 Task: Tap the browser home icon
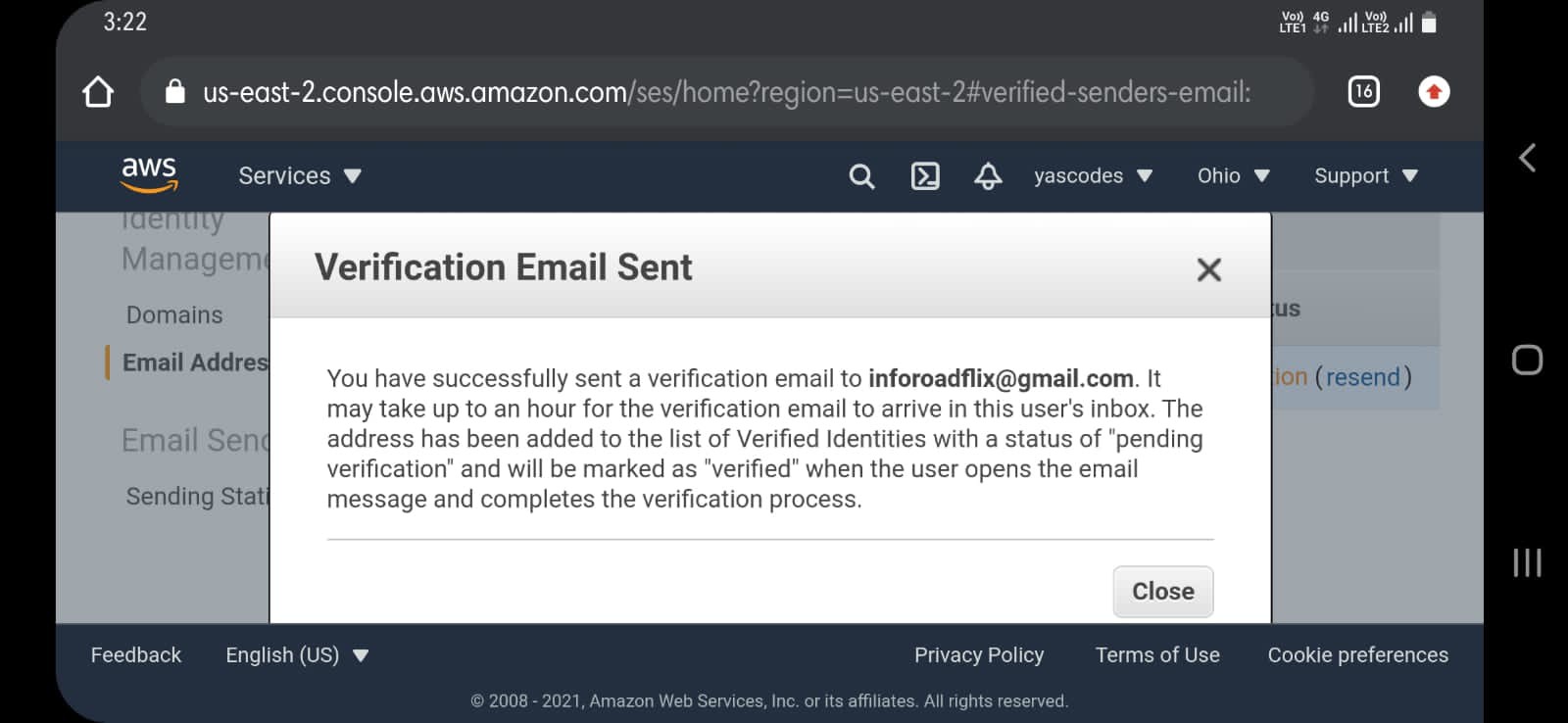coord(98,92)
